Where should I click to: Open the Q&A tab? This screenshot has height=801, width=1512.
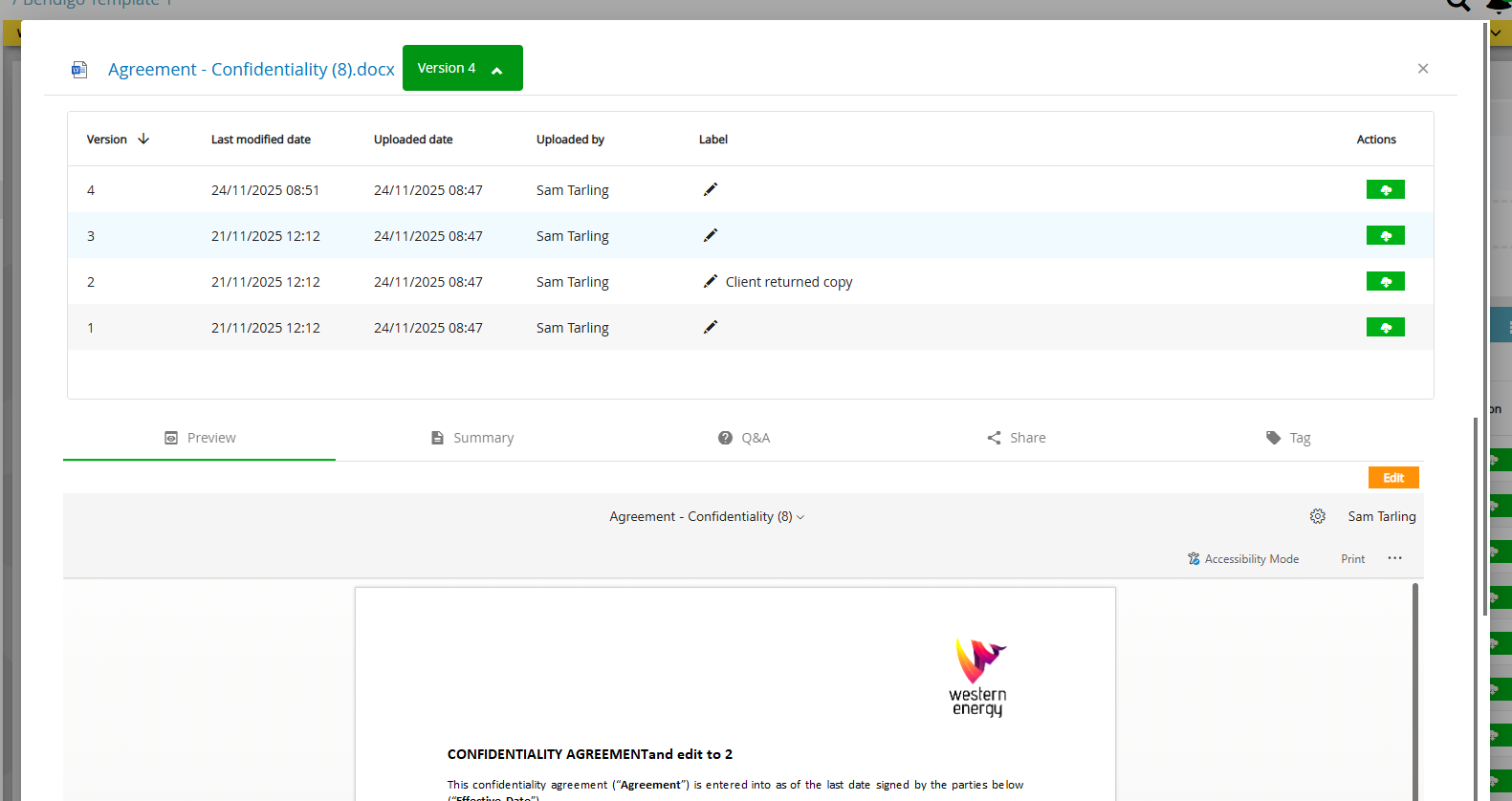click(x=744, y=438)
